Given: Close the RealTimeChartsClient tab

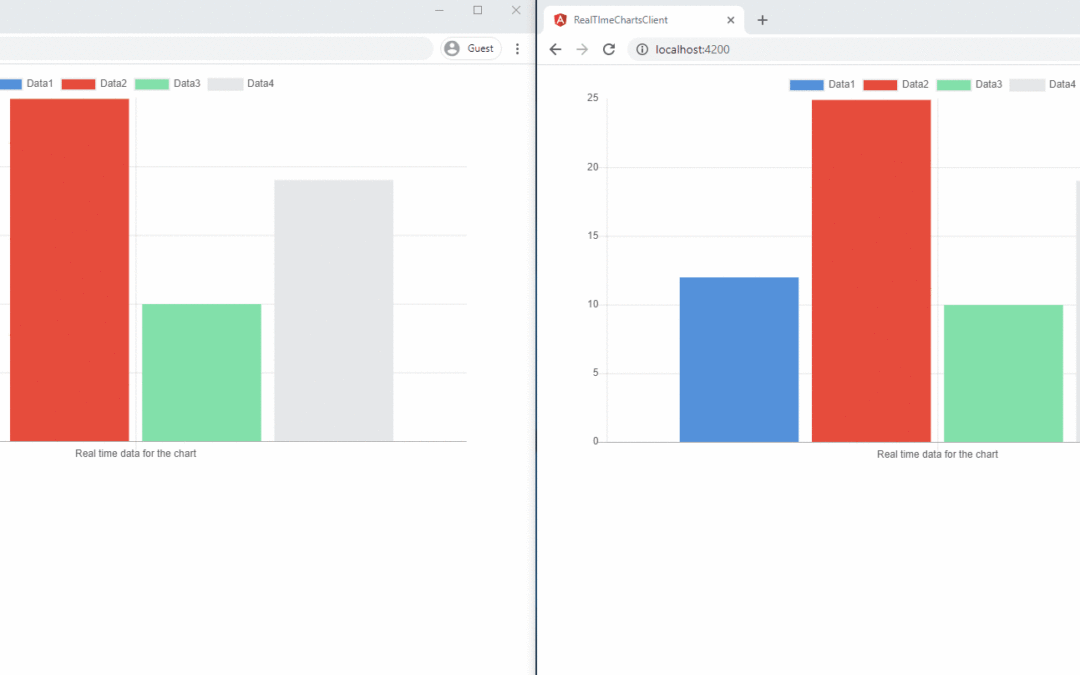Looking at the screenshot, I should pyautogui.click(x=731, y=20).
